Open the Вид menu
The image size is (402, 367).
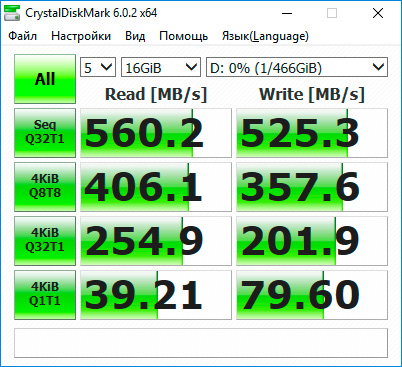(x=135, y=36)
